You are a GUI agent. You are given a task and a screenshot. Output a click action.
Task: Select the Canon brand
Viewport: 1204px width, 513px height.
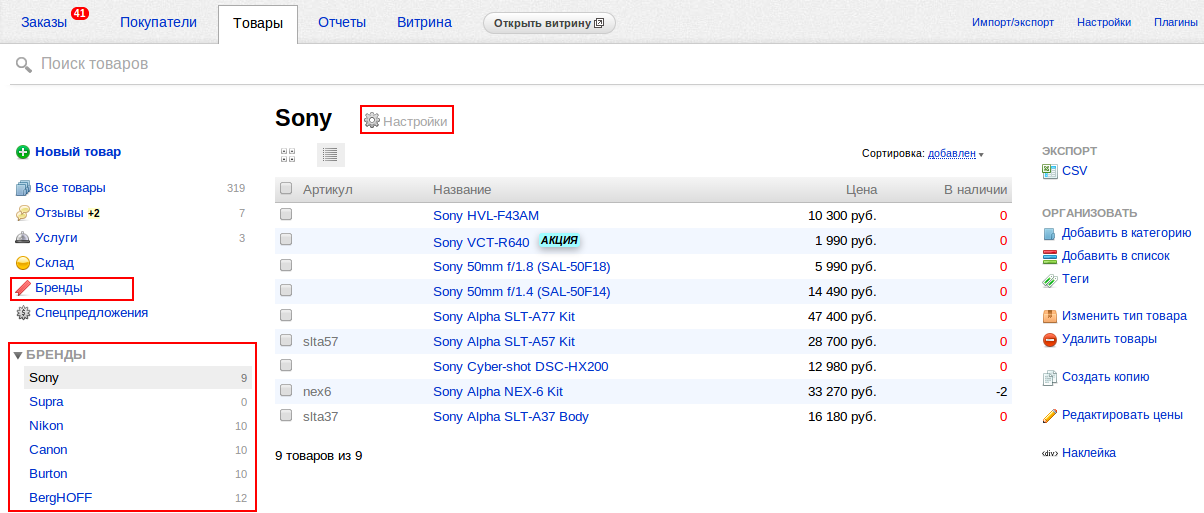48,450
